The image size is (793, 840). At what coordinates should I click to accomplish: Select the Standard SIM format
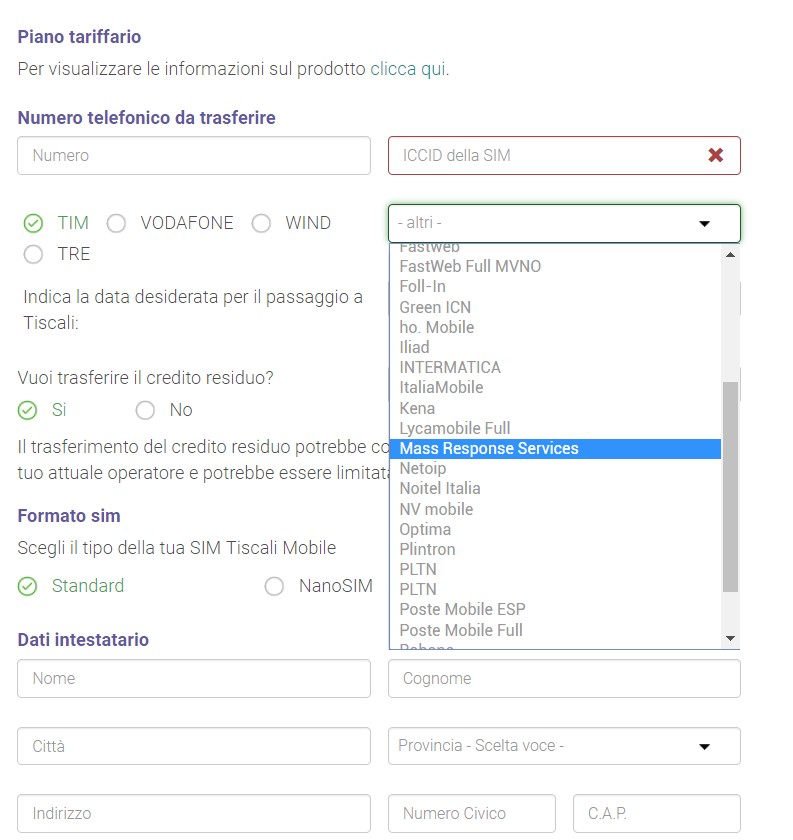point(28,586)
